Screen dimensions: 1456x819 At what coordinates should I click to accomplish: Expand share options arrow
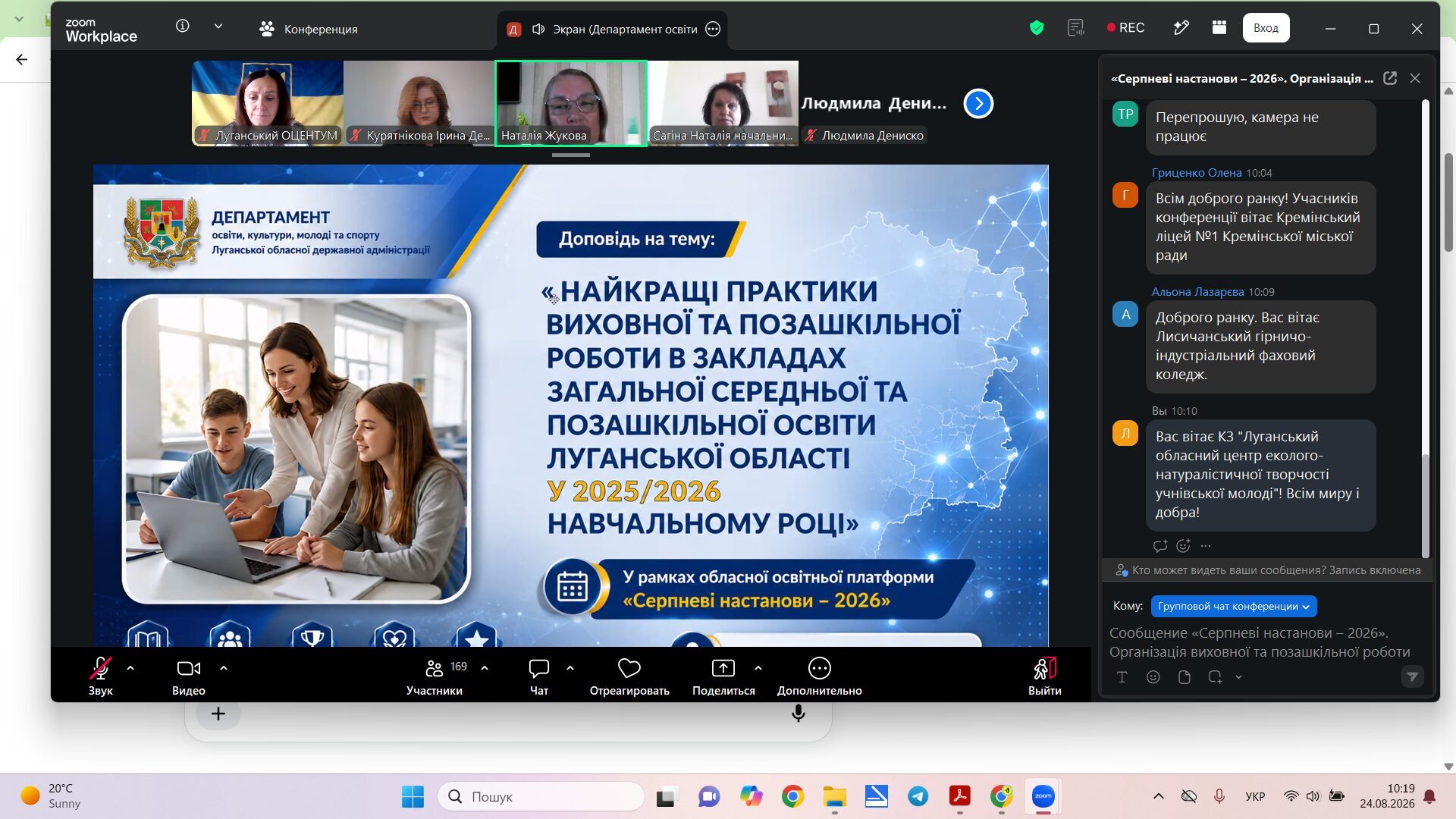[758, 668]
